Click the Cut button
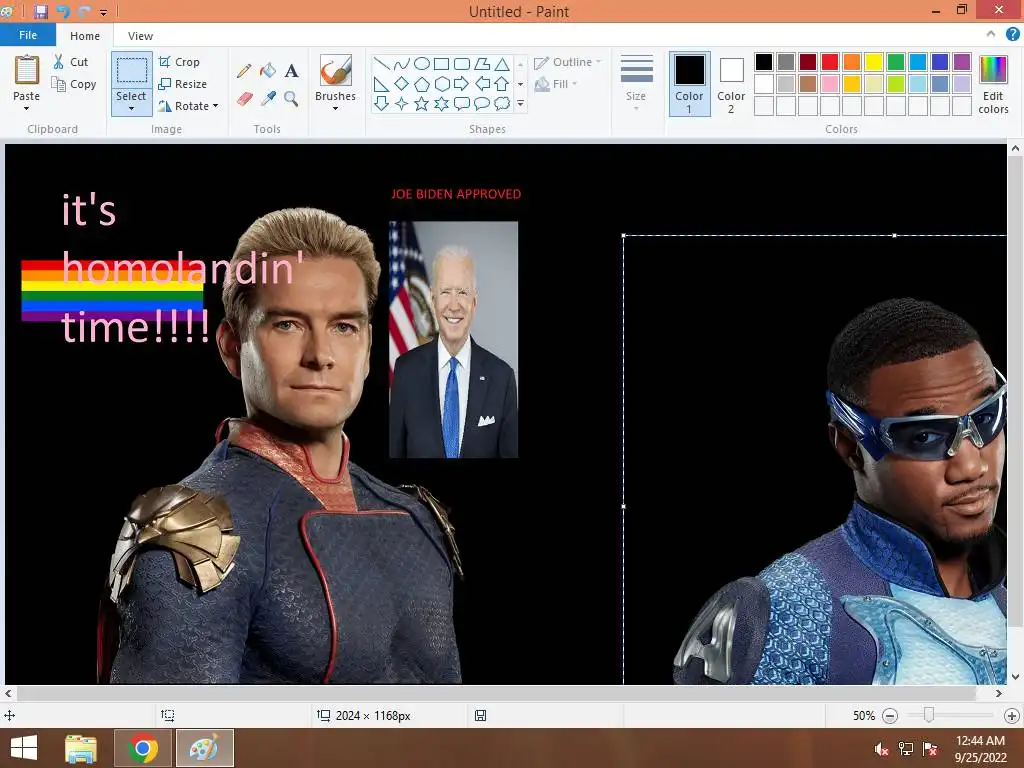 71,62
